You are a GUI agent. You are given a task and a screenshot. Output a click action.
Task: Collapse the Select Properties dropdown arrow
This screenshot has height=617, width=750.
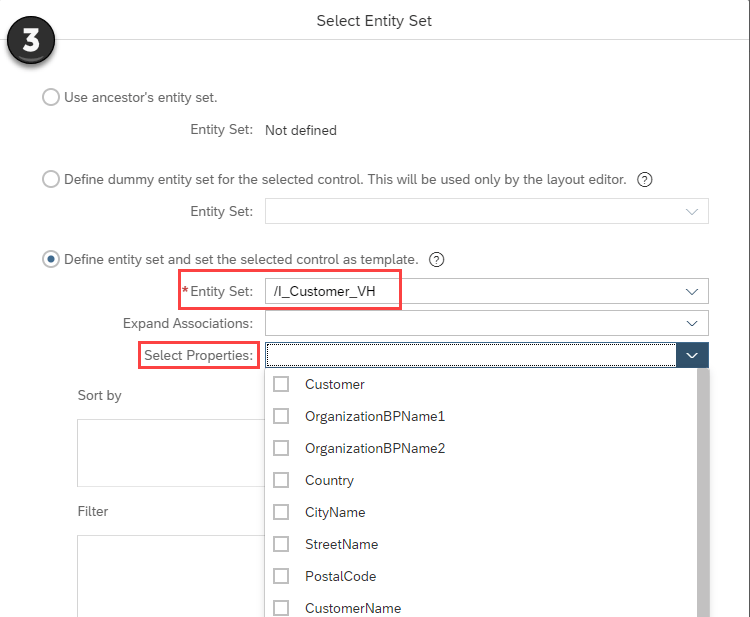coord(692,355)
